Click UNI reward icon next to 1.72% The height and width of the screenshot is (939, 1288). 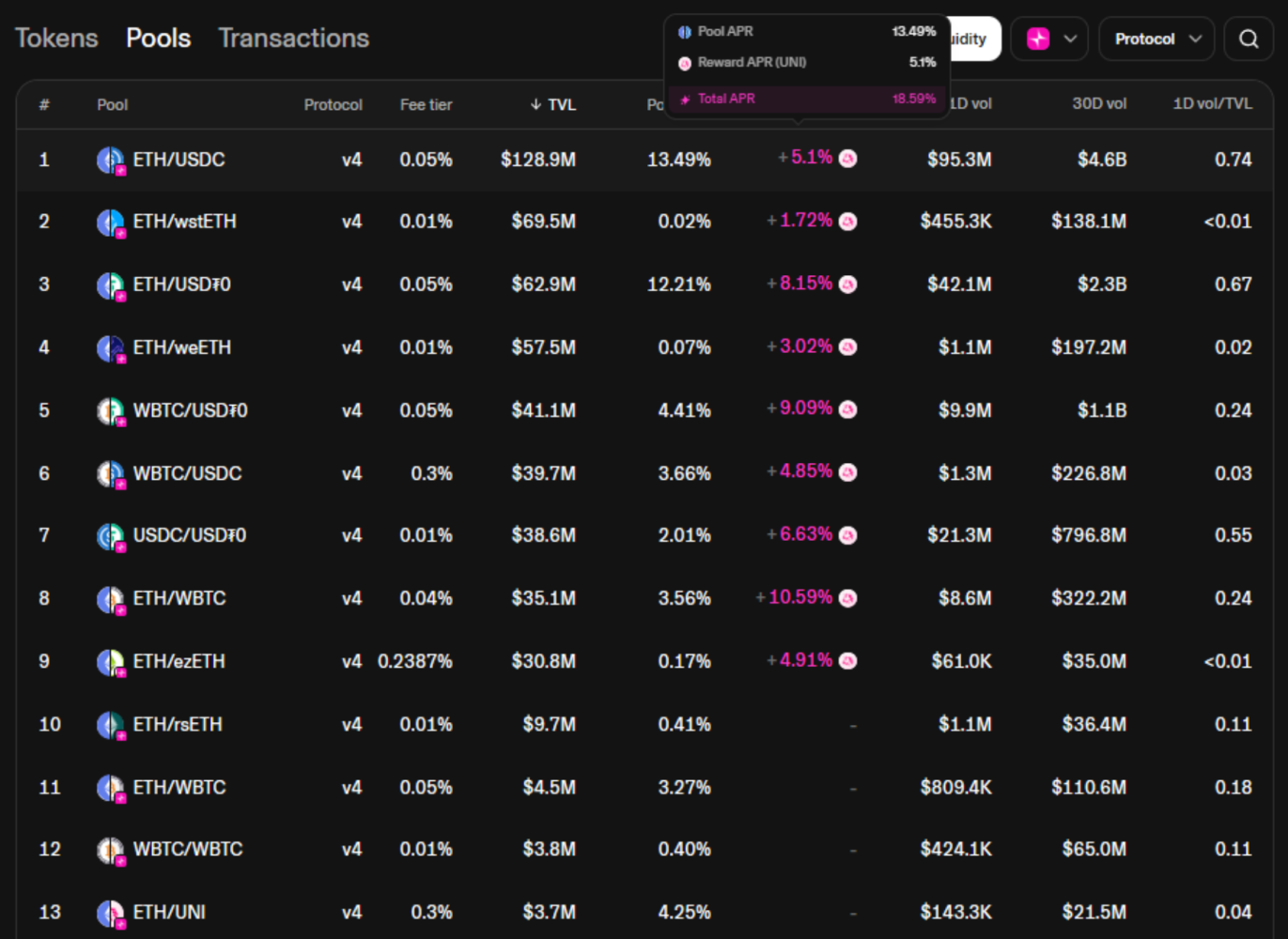coord(847,222)
